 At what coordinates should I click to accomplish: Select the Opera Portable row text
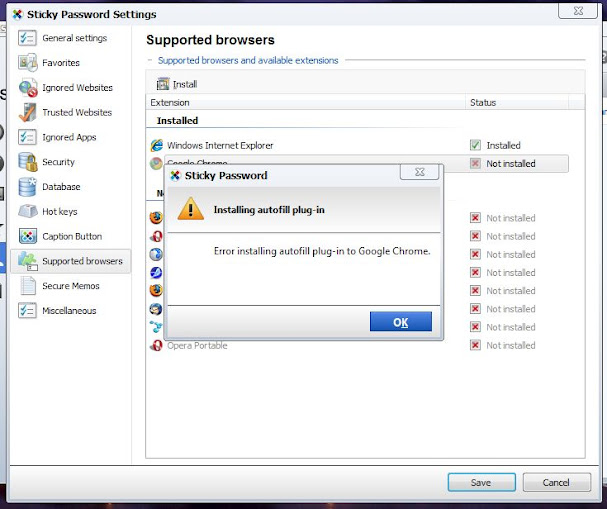point(197,345)
